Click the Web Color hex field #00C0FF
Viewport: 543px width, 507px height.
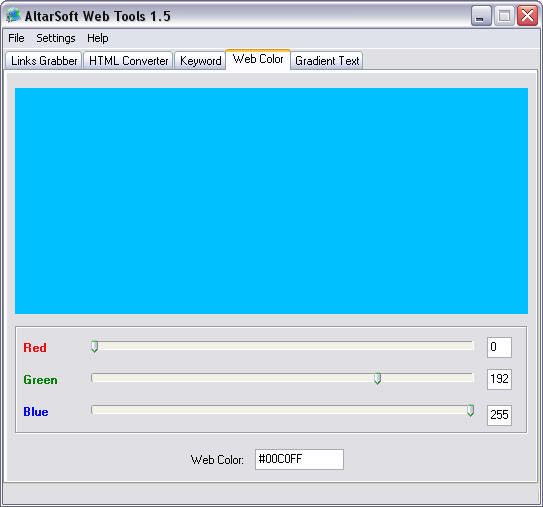[299, 459]
